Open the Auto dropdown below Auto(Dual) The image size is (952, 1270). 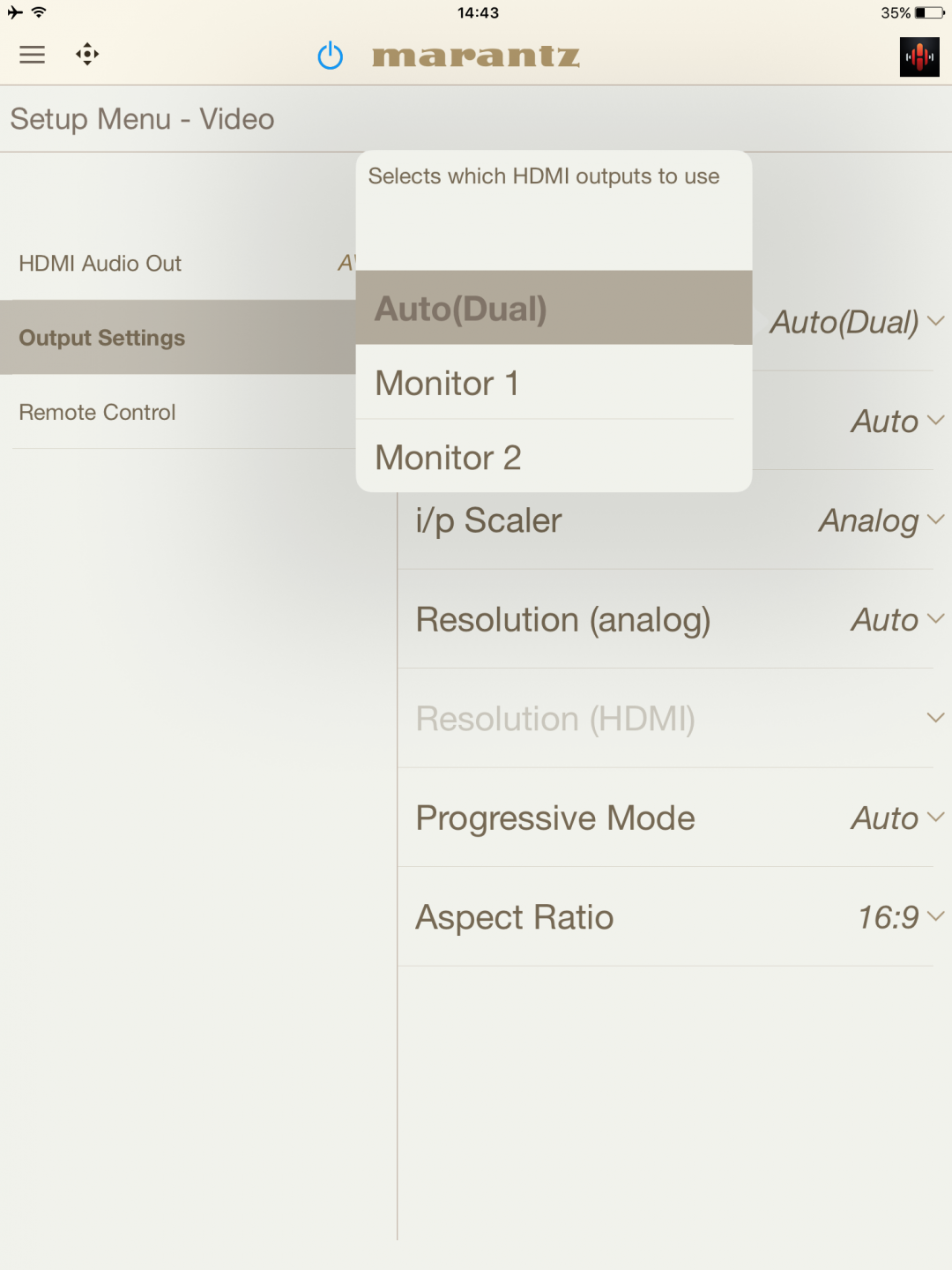(897, 421)
